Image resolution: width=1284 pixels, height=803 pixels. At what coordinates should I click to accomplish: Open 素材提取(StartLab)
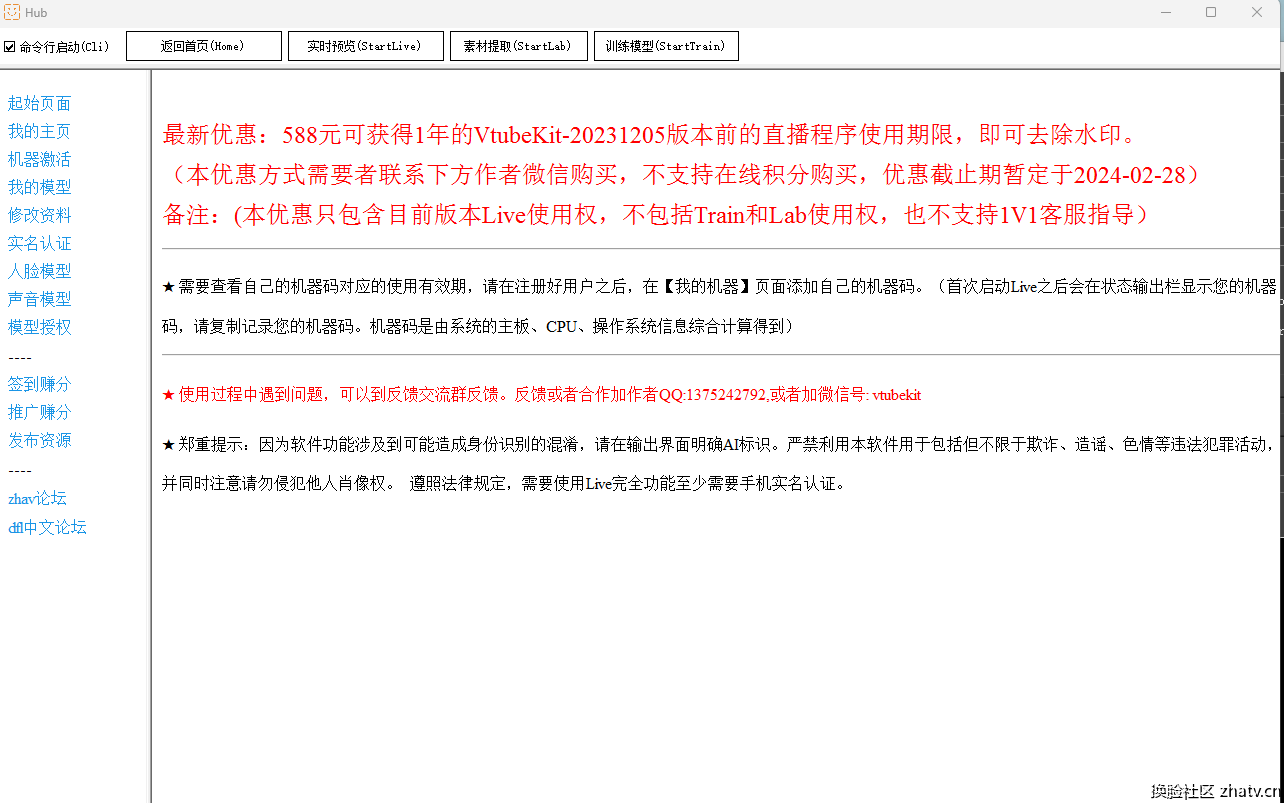pos(518,46)
